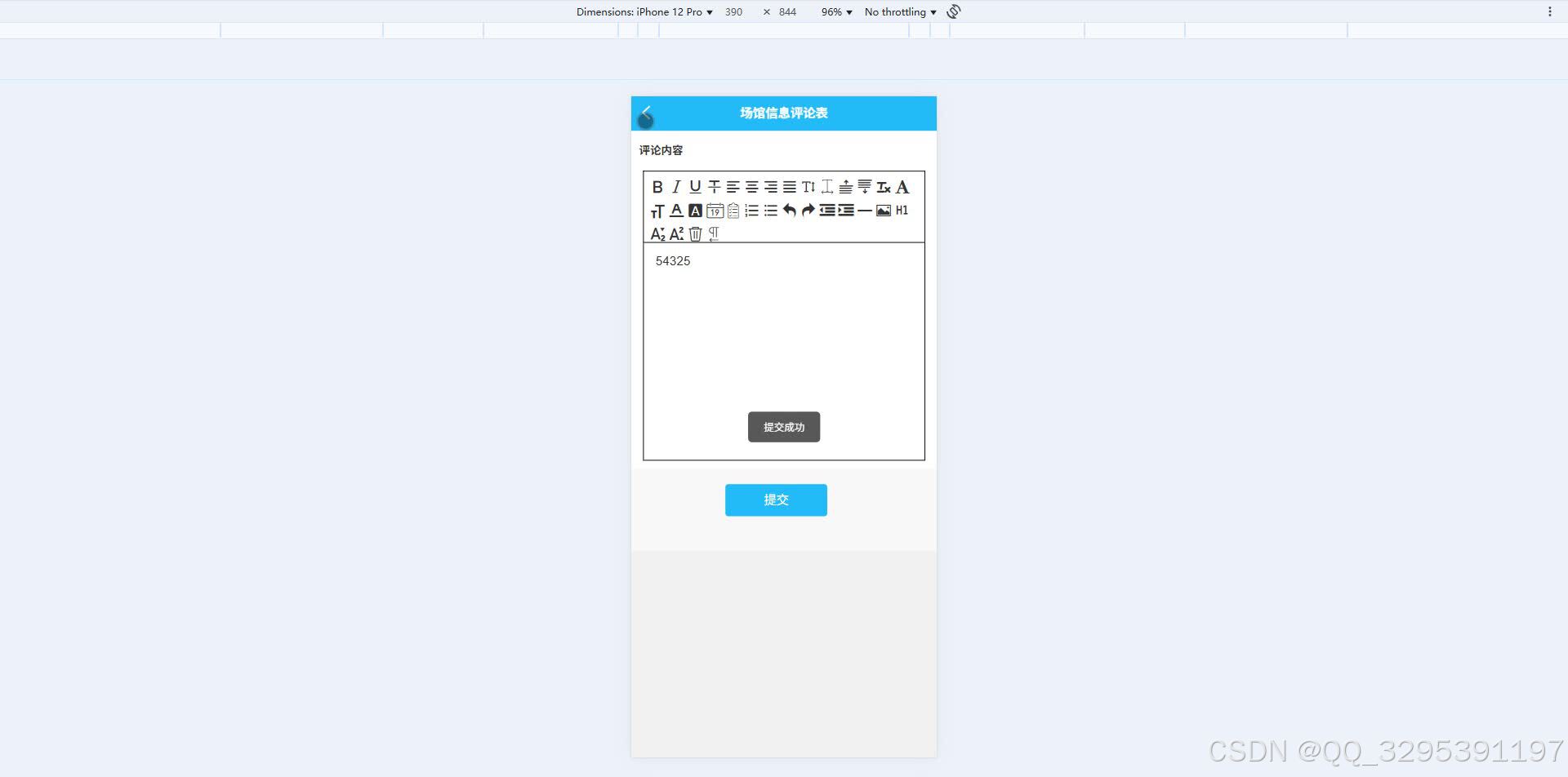Apply italic formatting
The image size is (1568, 777).
click(676, 187)
